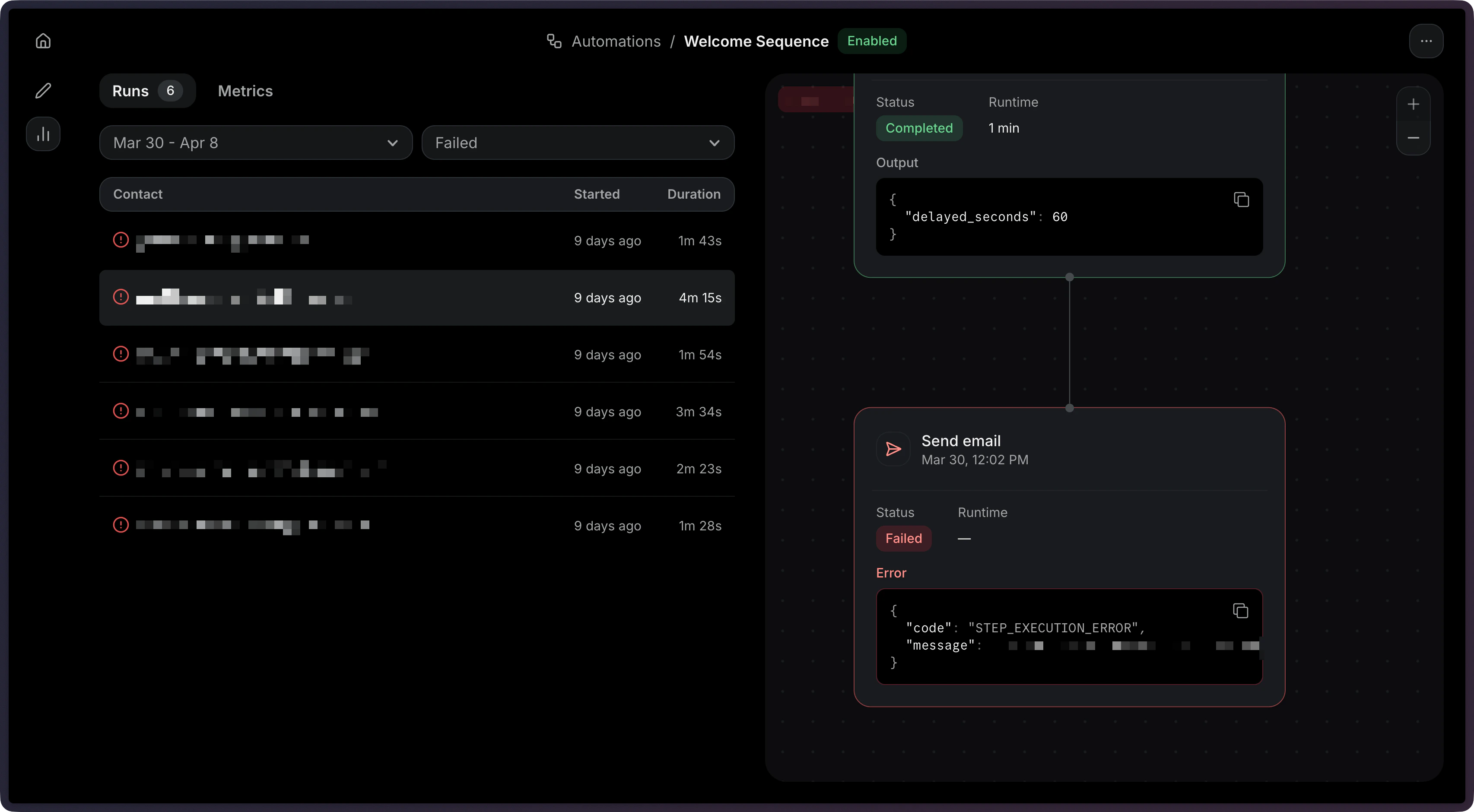Click the home icon in the top left
1474x812 pixels.
(43, 41)
